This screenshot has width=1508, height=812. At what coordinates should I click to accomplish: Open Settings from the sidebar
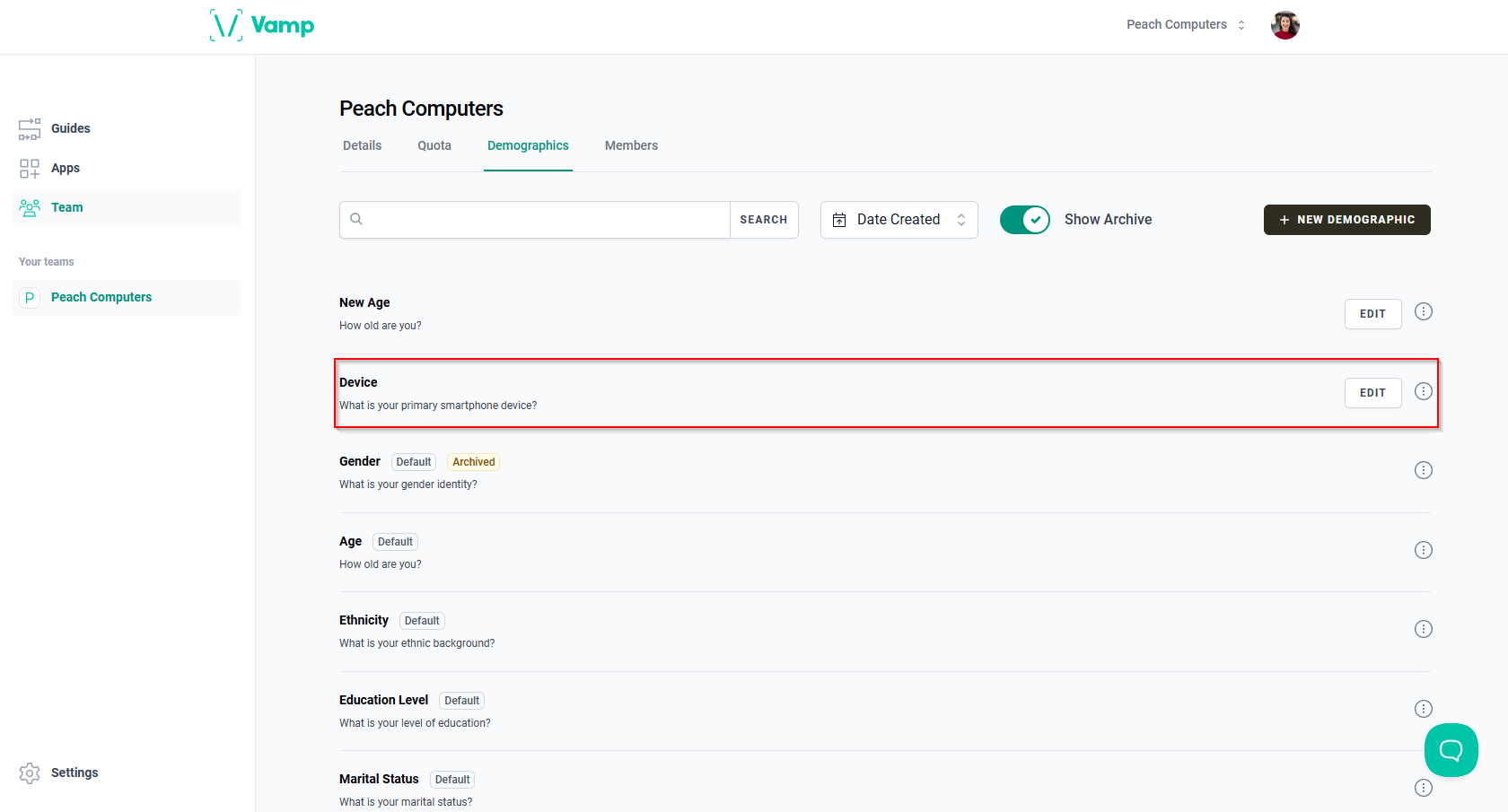74,773
